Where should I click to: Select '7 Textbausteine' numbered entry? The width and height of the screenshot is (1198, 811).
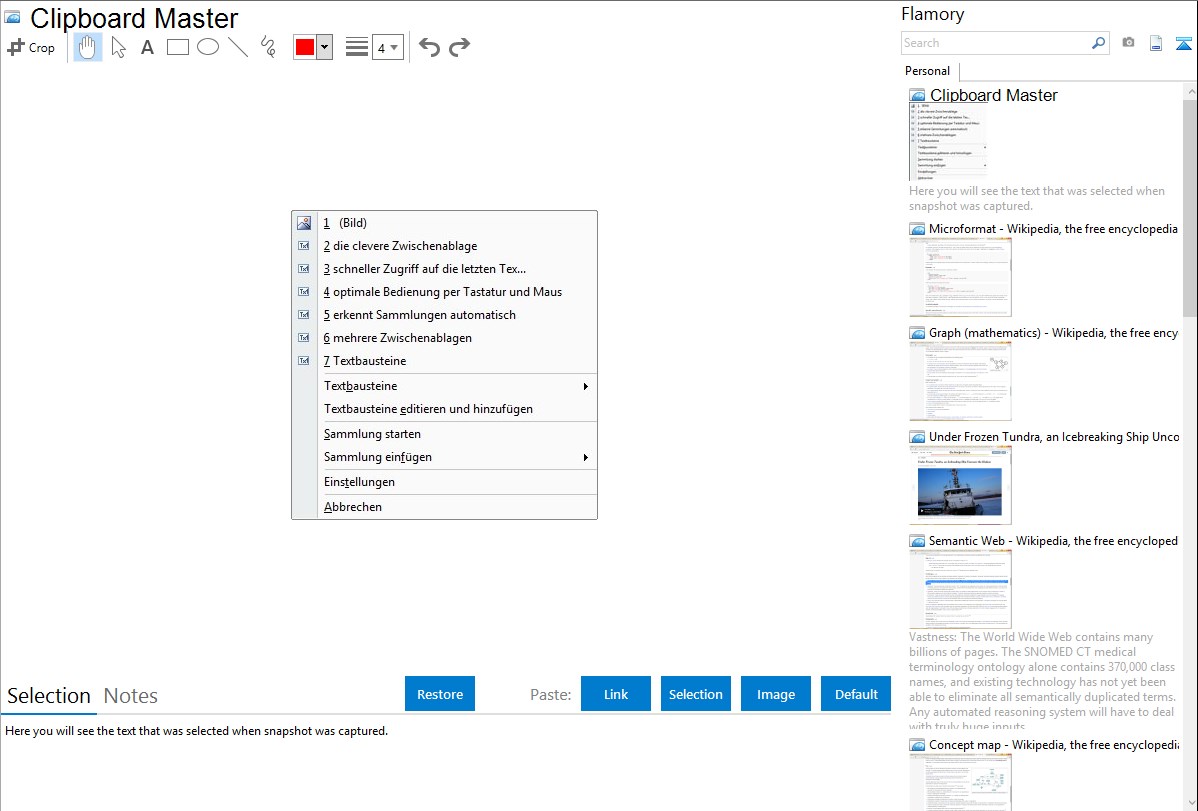point(445,361)
